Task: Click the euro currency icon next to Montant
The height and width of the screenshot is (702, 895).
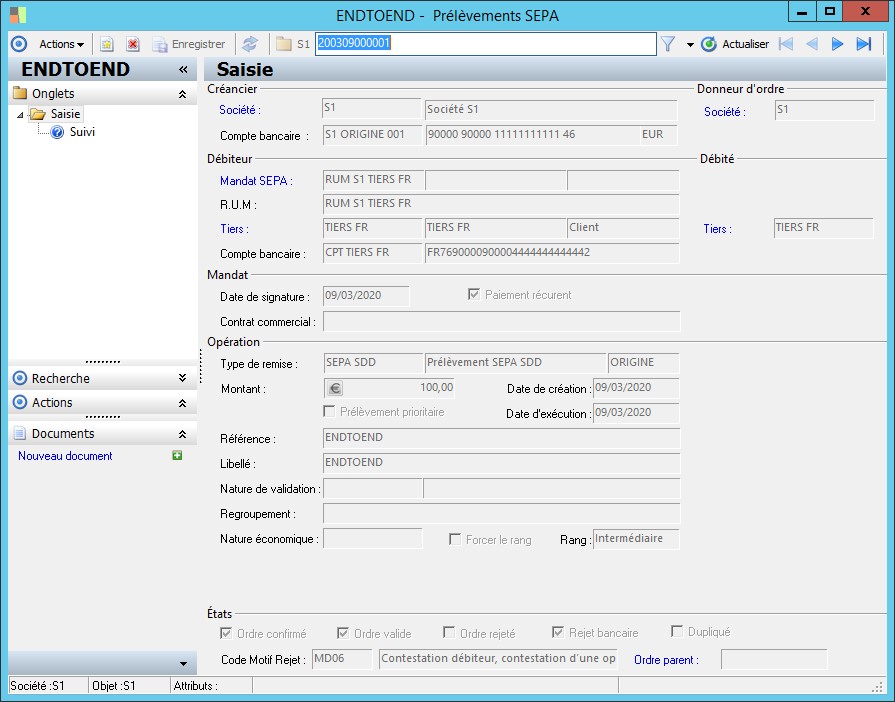Action: tap(335, 388)
